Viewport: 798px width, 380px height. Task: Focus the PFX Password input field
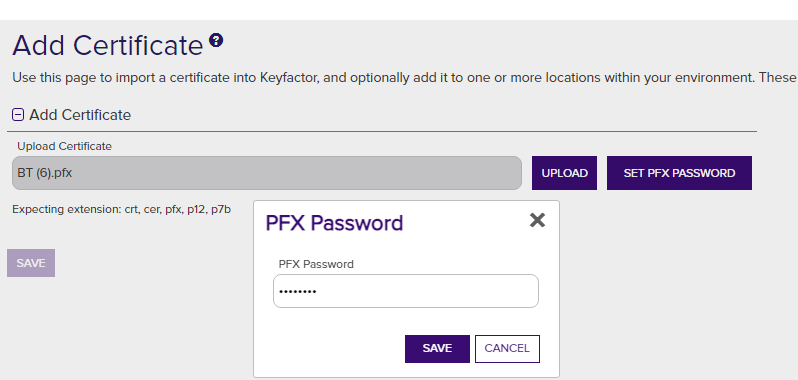(x=406, y=291)
